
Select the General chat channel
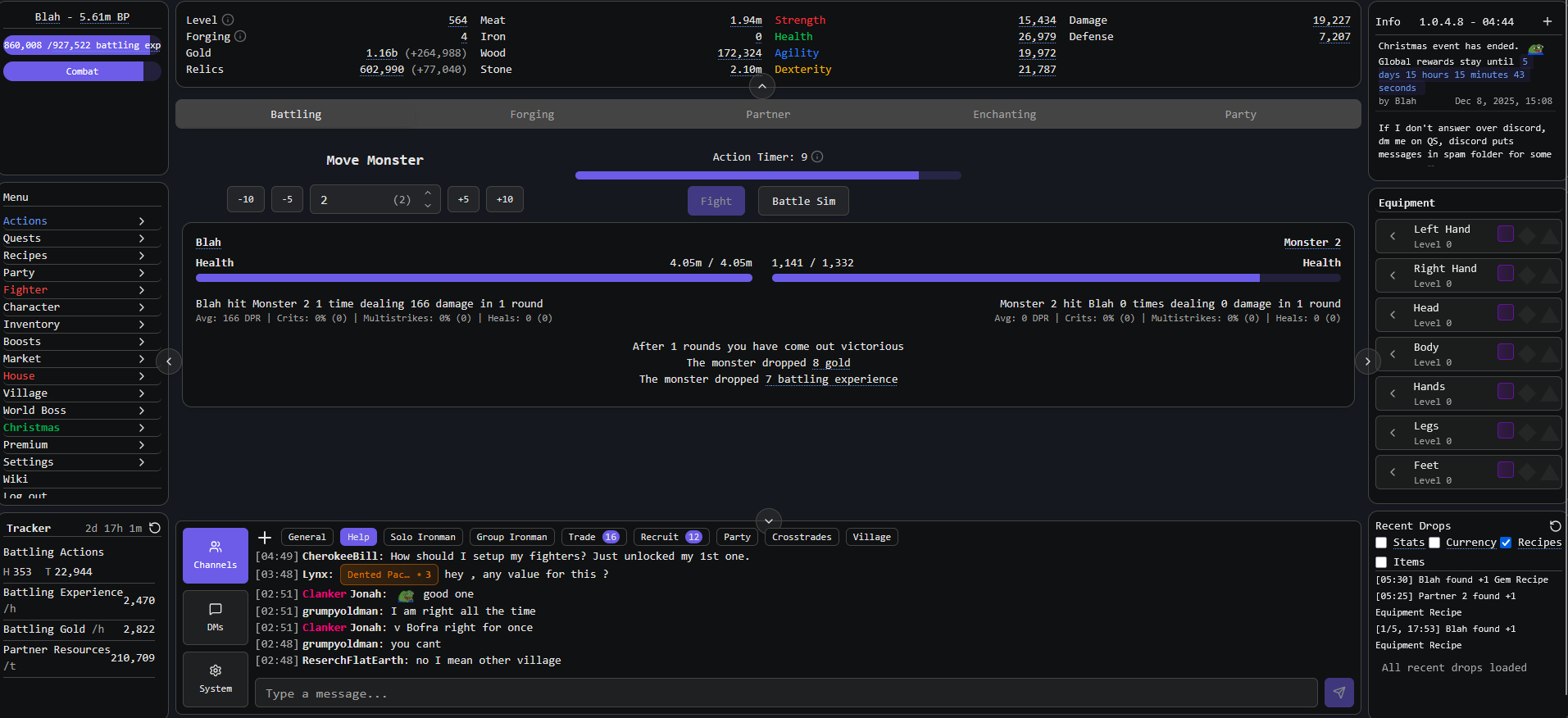[x=307, y=537]
